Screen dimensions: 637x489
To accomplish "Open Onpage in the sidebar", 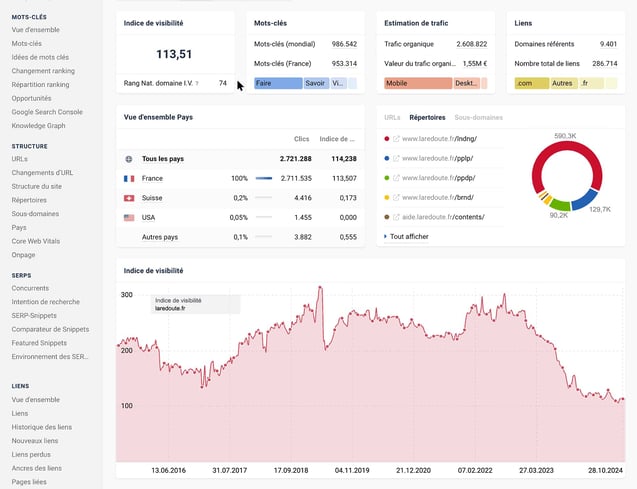I will click(x=23, y=255).
